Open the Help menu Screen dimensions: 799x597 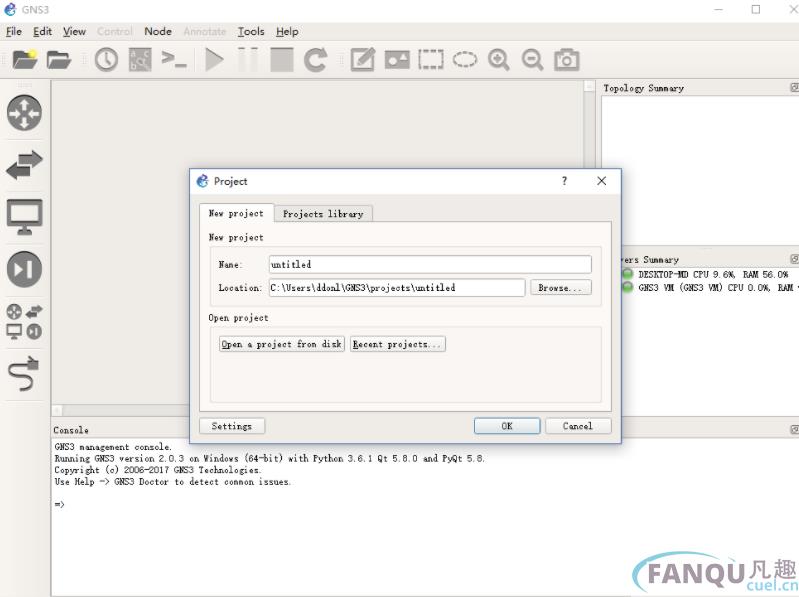pos(287,32)
